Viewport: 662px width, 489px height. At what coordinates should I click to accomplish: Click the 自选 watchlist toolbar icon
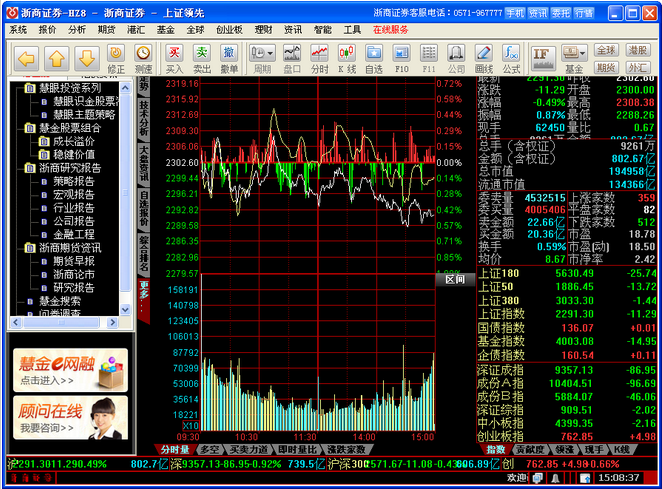tap(374, 57)
